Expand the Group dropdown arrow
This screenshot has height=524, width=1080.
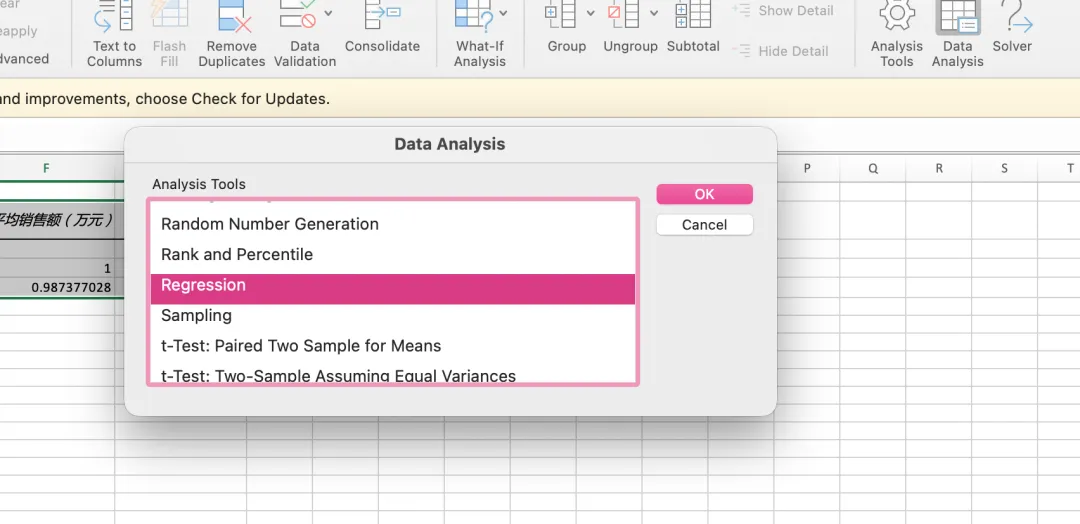tap(590, 14)
